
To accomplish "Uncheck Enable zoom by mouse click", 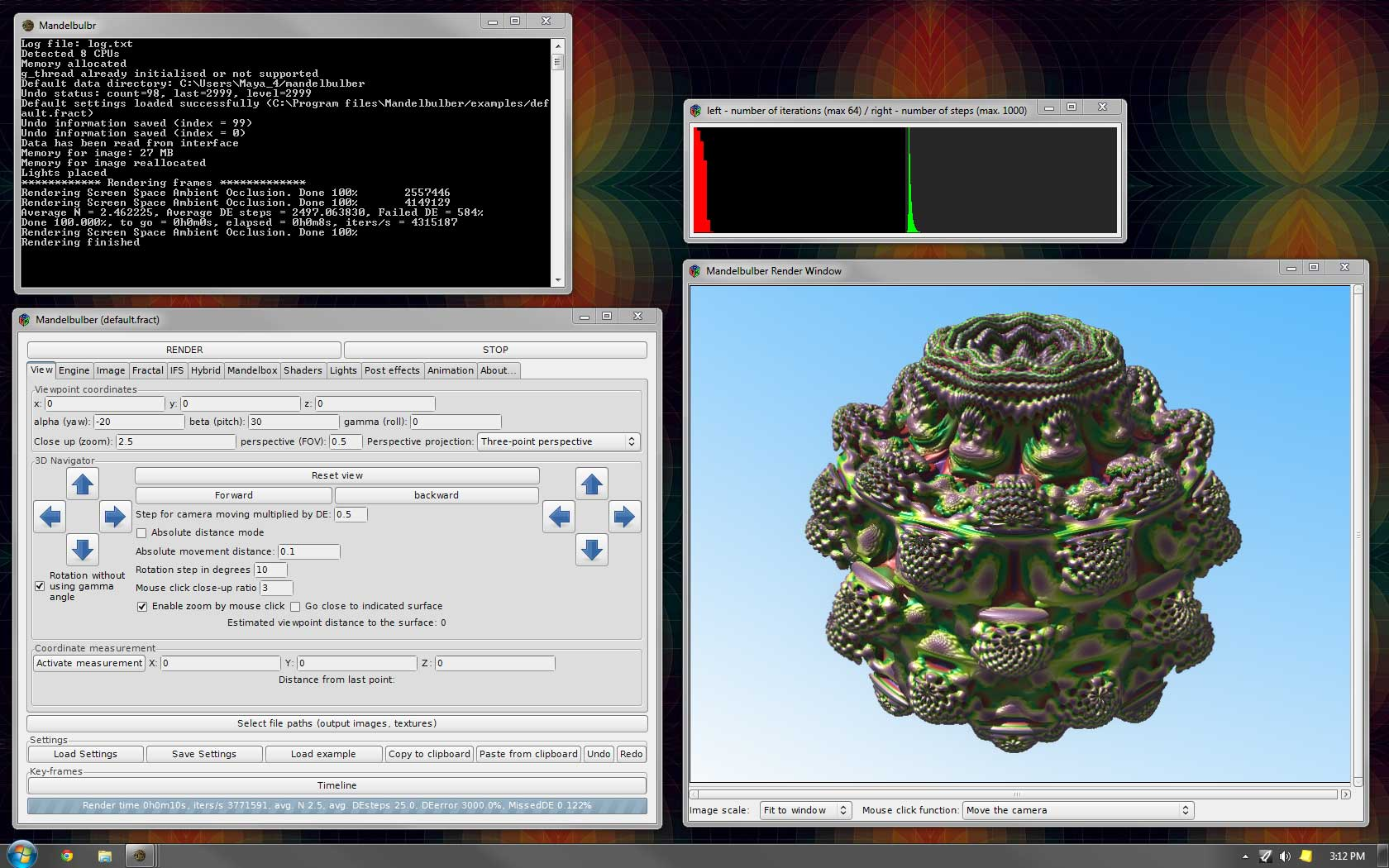I will (142, 606).
